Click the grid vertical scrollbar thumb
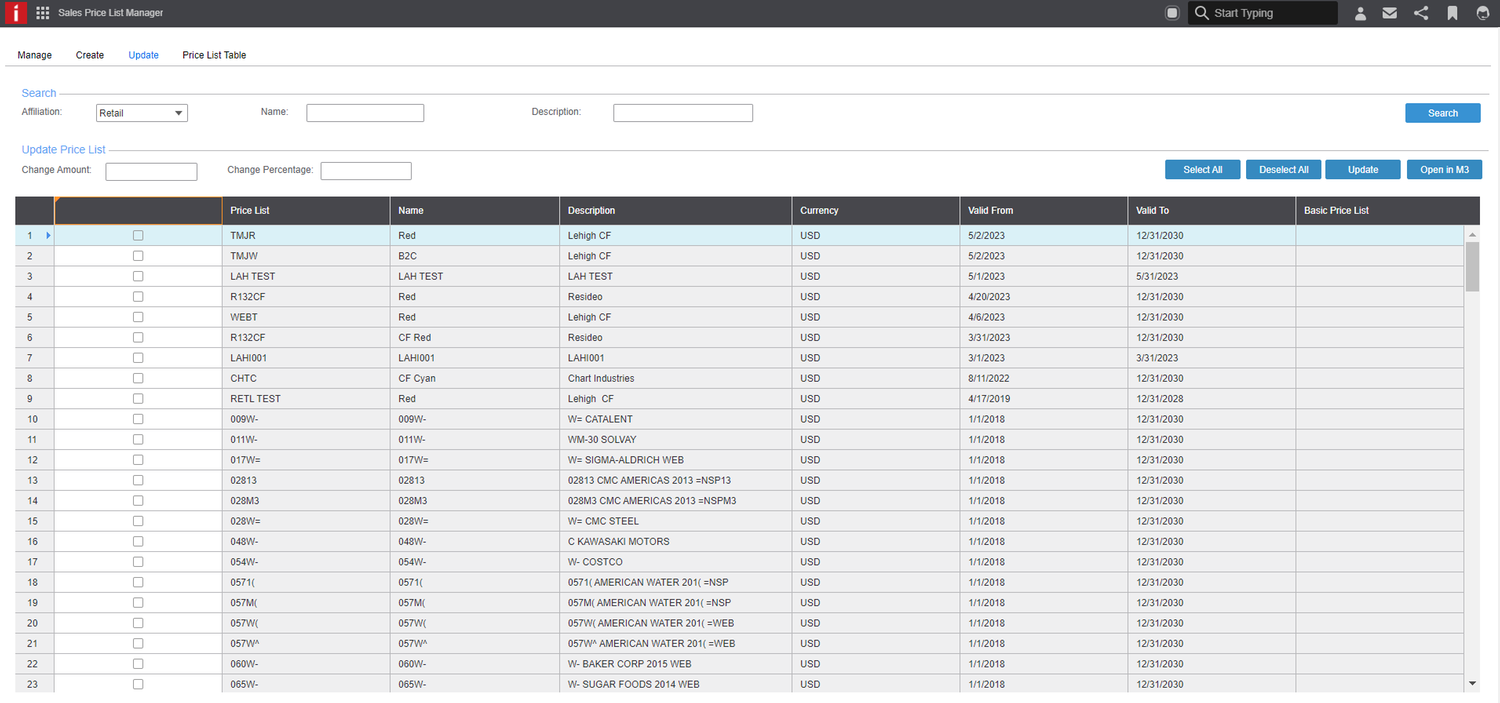The image size is (1500, 703). coord(1472,266)
